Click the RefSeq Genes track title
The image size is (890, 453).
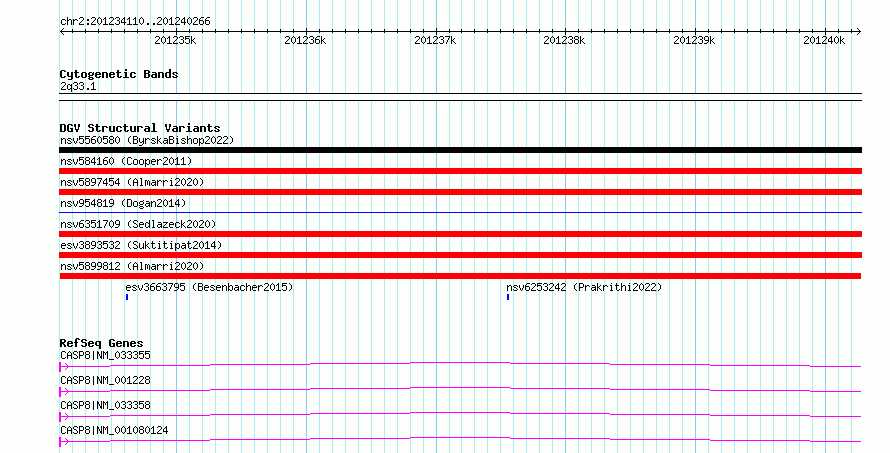point(101,343)
